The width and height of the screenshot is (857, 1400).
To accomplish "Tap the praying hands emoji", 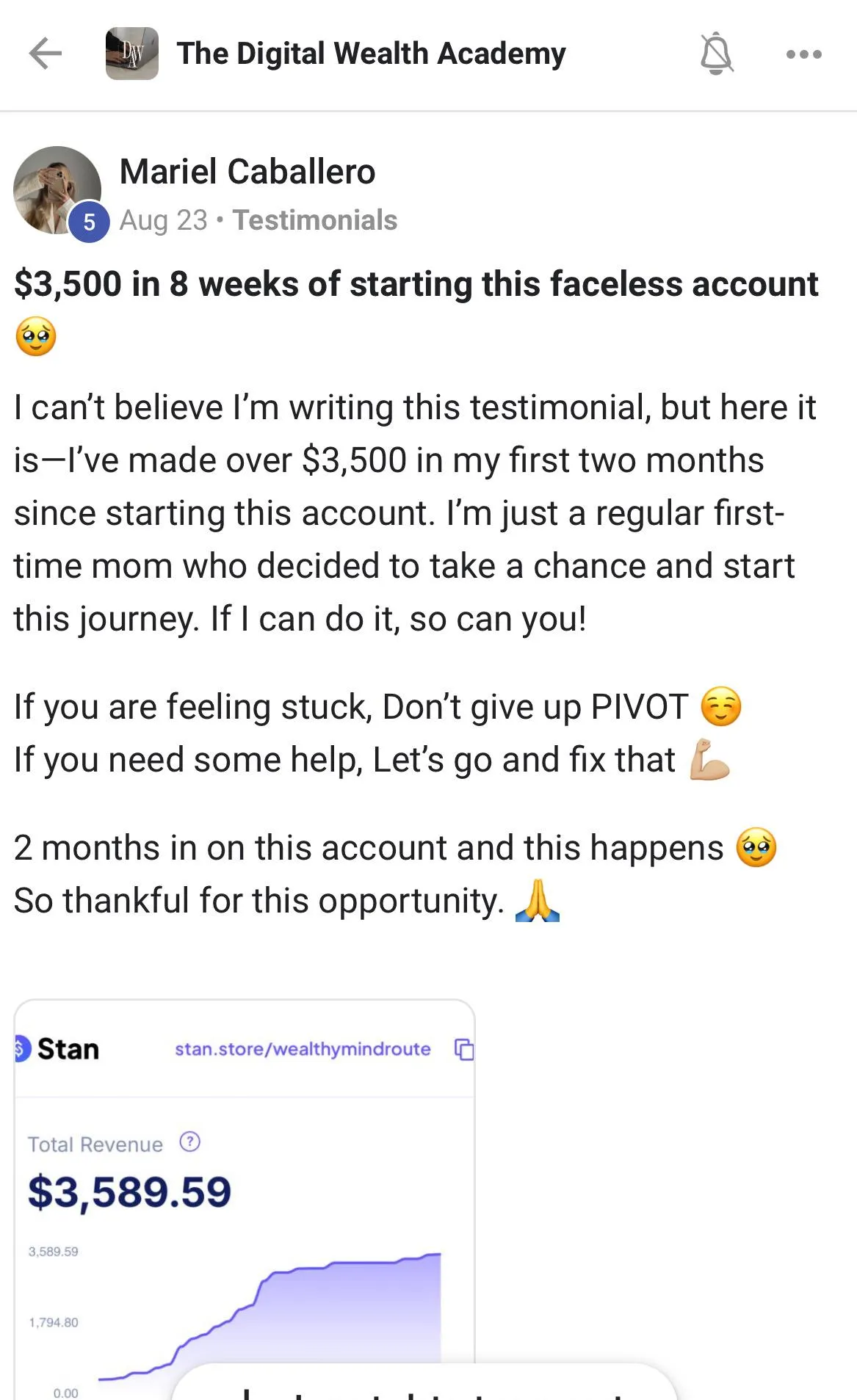I will point(537,901).
